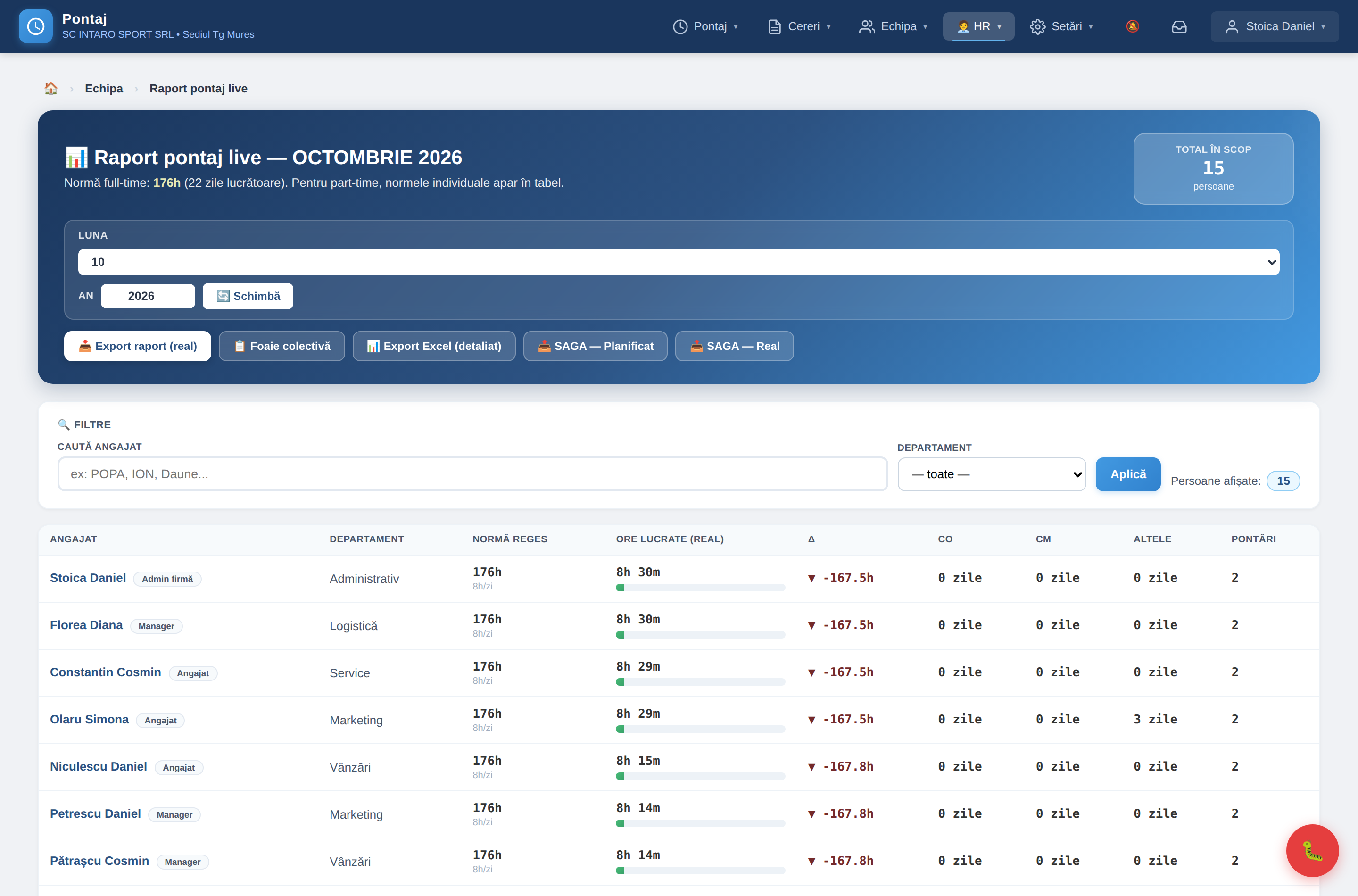Open Florea Diana employee link
Image resolution: width=1358 pixels, height=896 pixels.
[x=86, y=625]
